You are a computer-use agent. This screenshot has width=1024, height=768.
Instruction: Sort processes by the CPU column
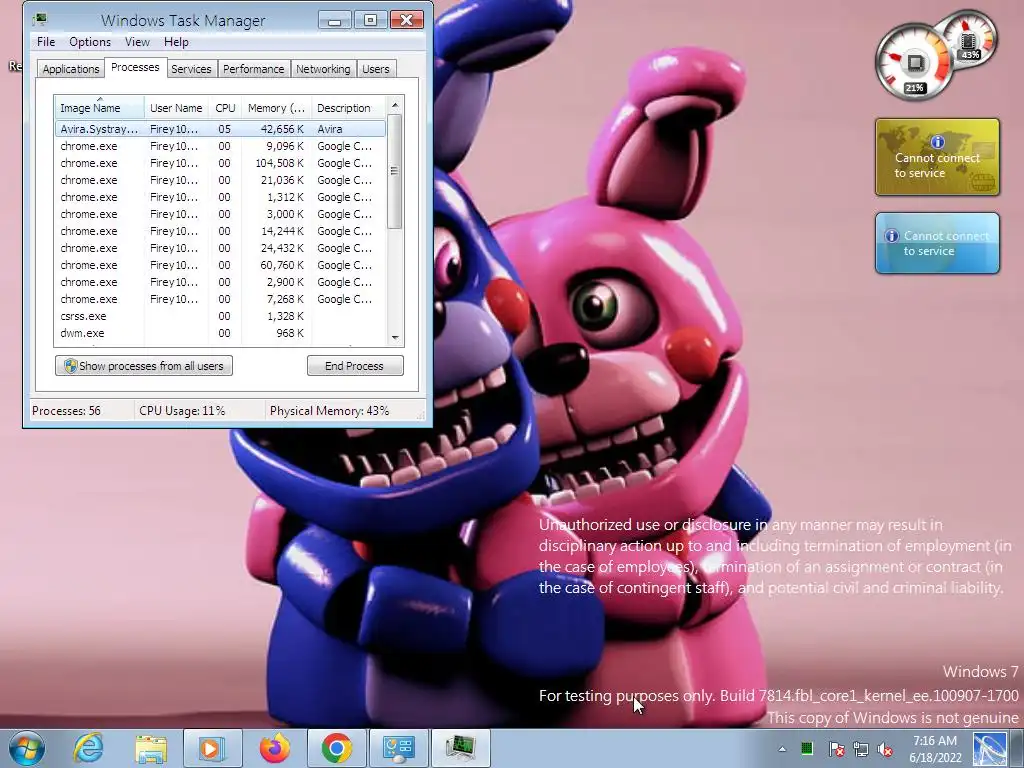click(x=225, y=108)
